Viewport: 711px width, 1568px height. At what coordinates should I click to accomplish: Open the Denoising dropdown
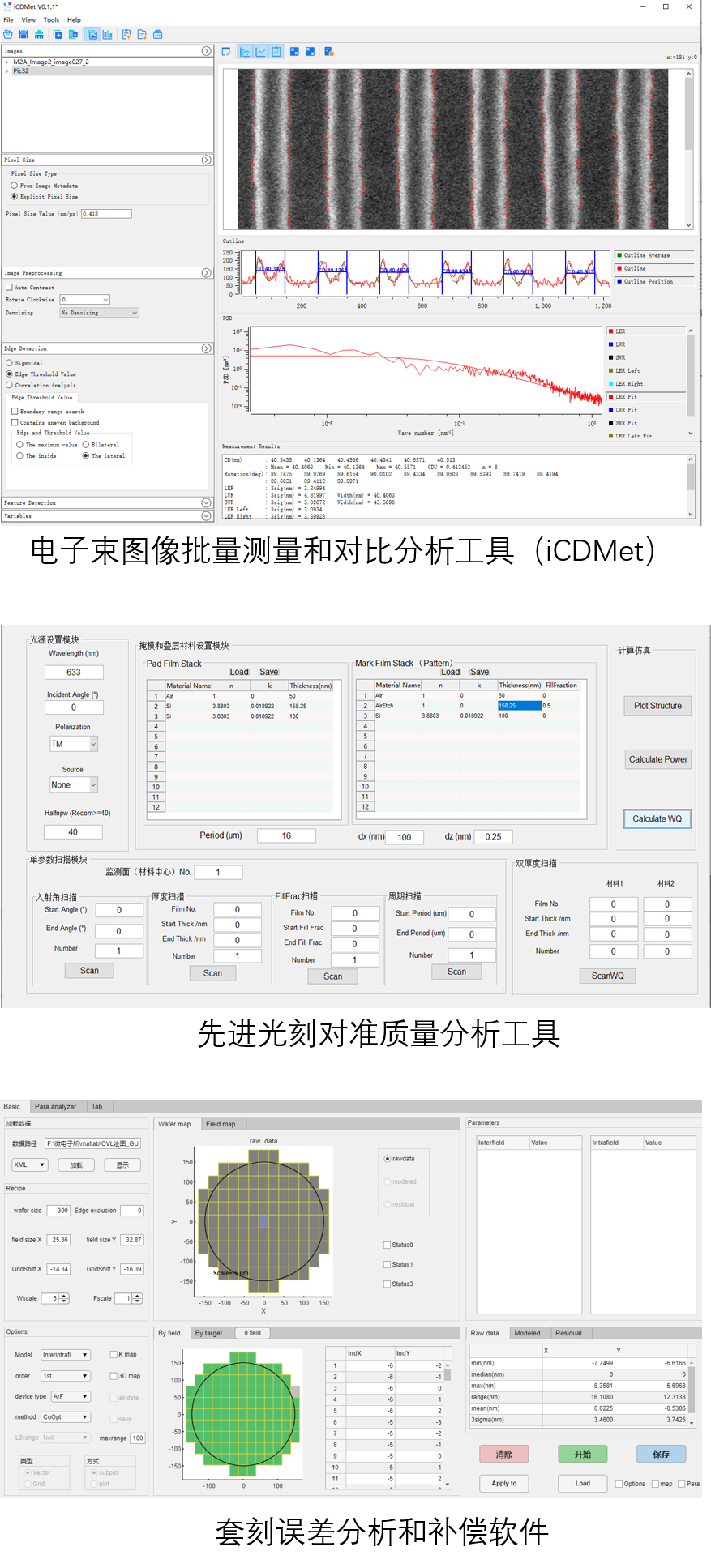click(100, 313)
